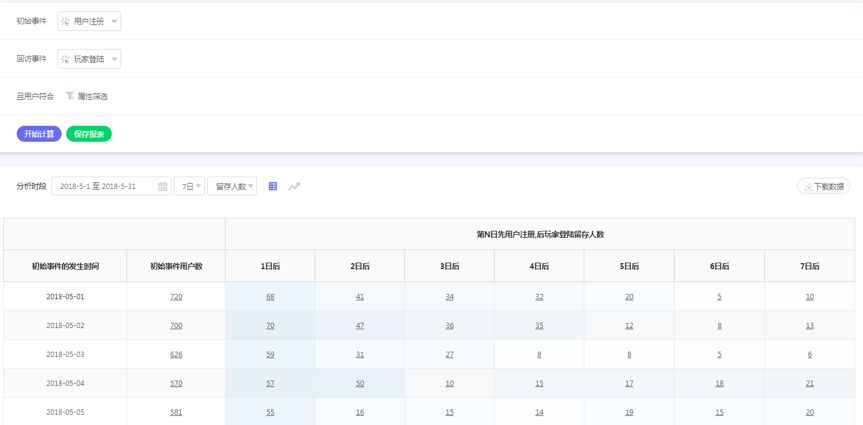863x425 pixels.
Task: Open the 50 value for 2018-05-04
Action: (x=360, y=383)
